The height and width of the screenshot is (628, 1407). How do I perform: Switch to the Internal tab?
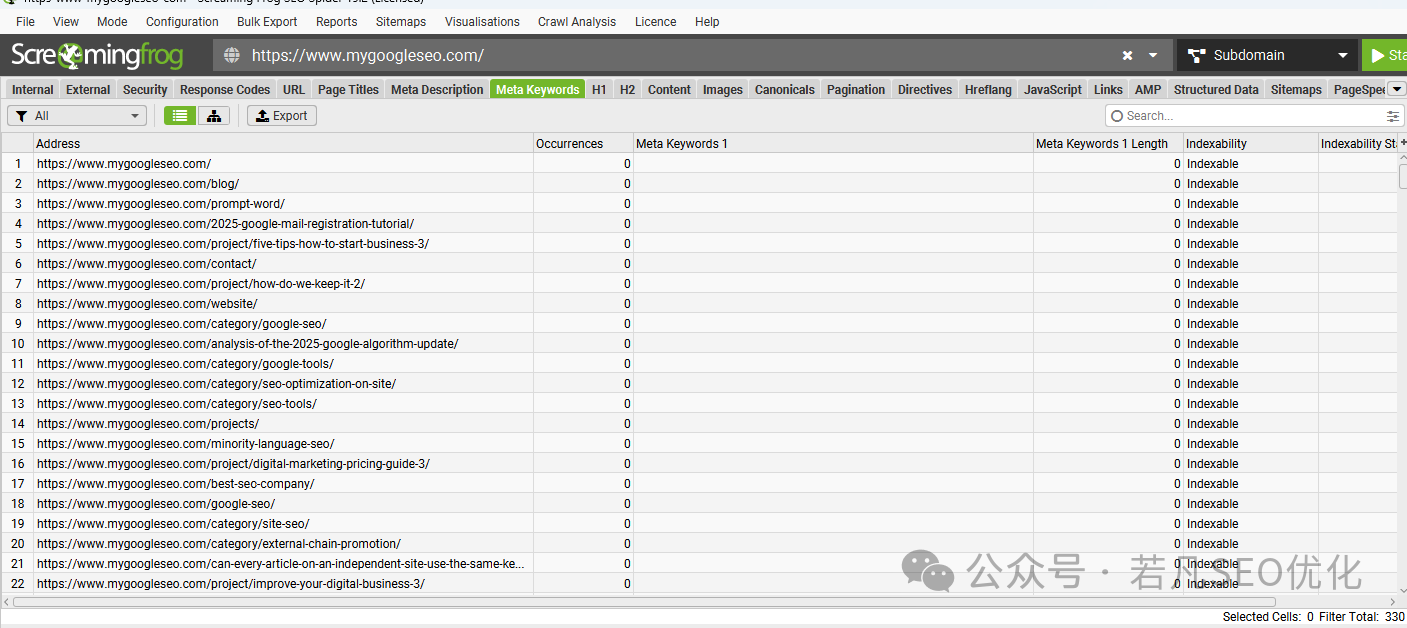coord(33,89)
